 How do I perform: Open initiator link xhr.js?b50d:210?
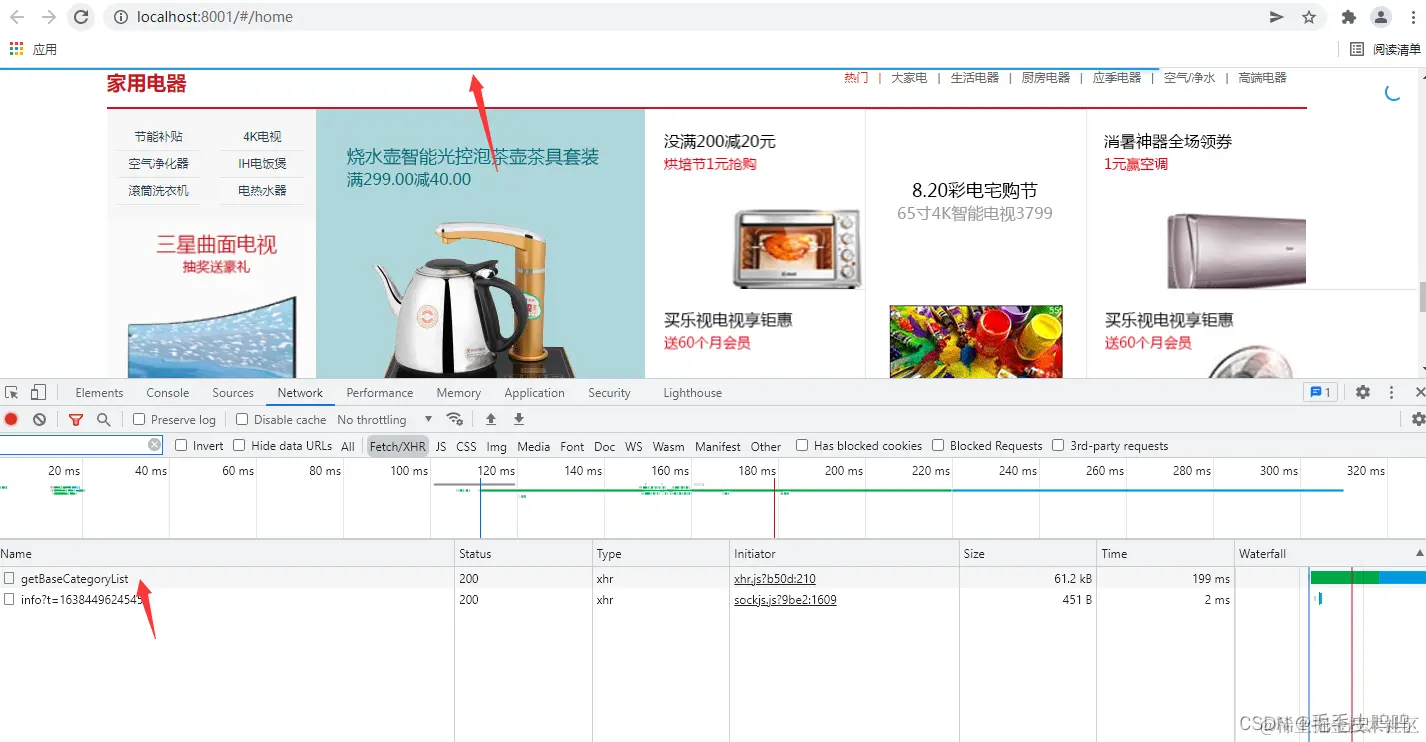(x=773, y=577)
